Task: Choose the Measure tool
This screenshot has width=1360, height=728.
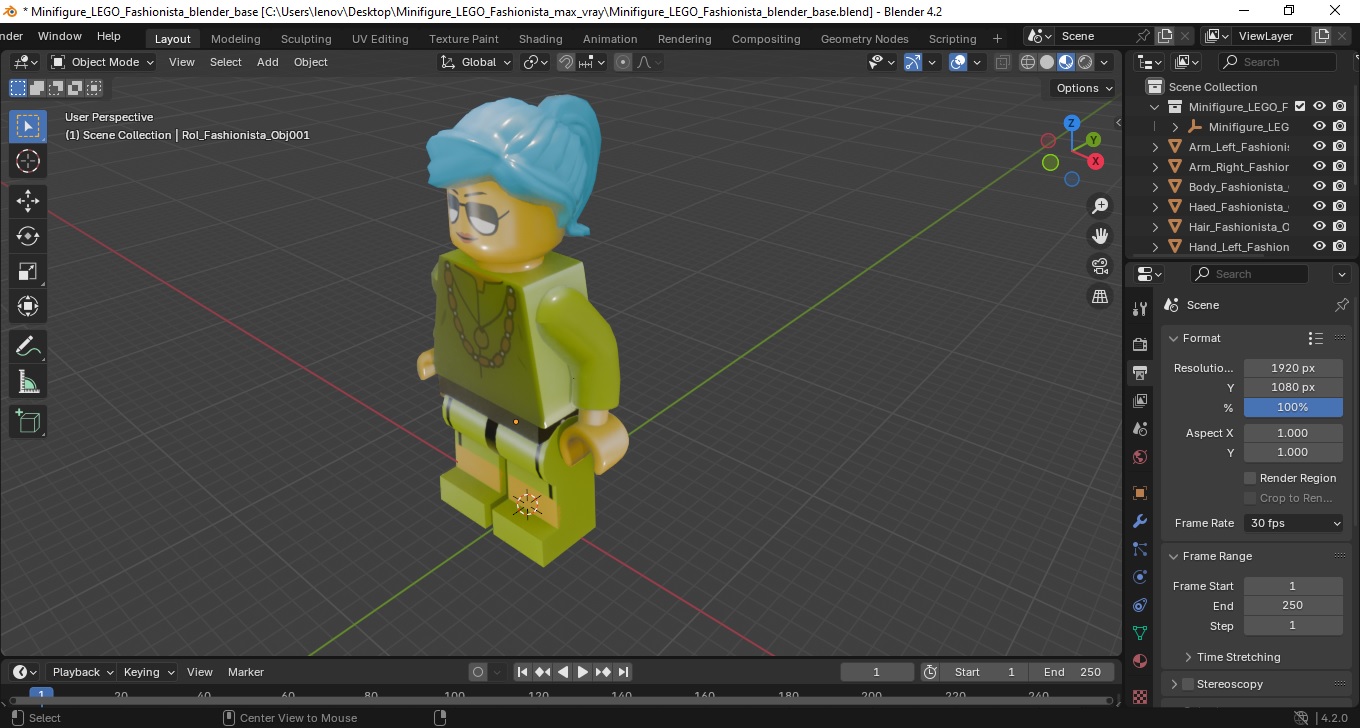Action: pos(28,382)
